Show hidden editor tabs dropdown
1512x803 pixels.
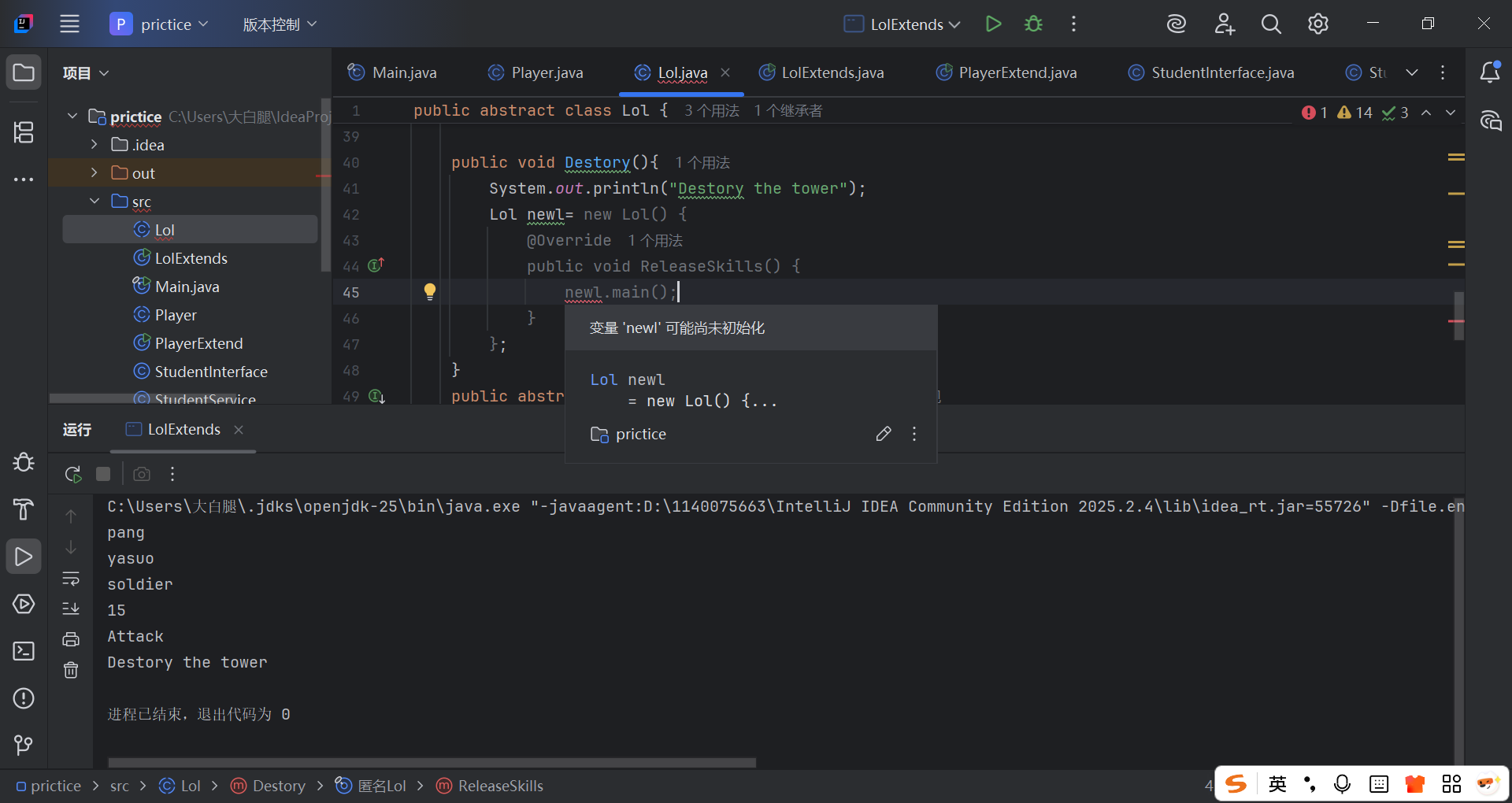click(x=1412, y=72)
